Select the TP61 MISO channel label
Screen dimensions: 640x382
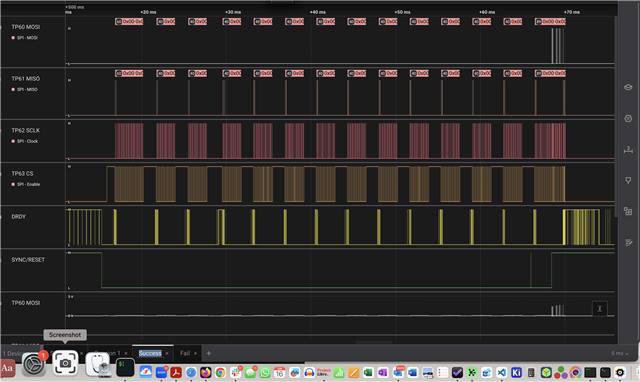(25, 78)
